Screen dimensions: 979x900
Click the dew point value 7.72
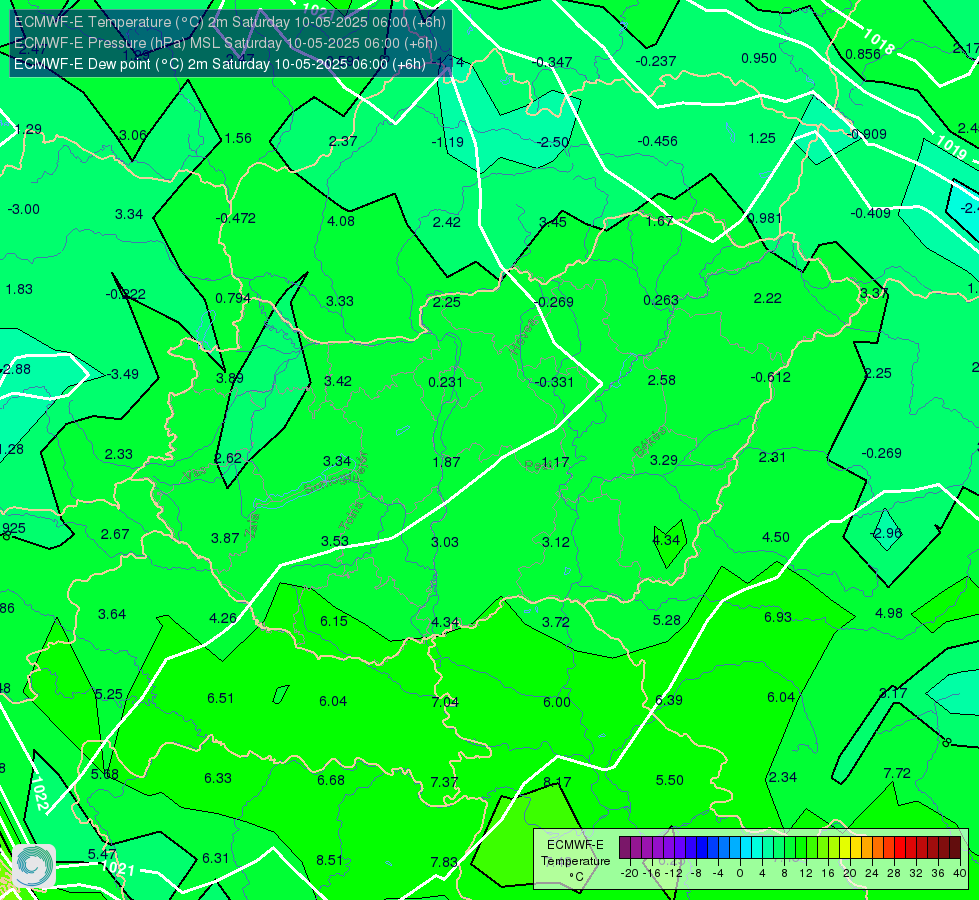[897, 773]
